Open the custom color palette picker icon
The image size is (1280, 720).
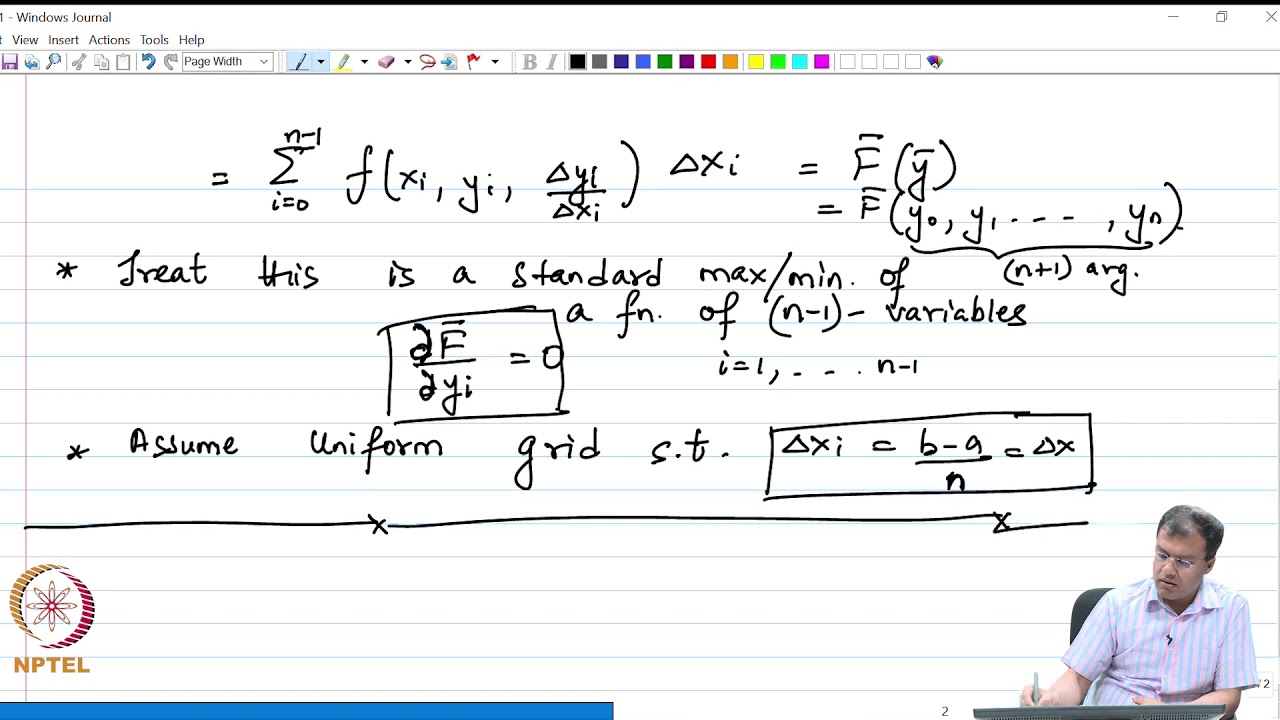click(935, 62)
